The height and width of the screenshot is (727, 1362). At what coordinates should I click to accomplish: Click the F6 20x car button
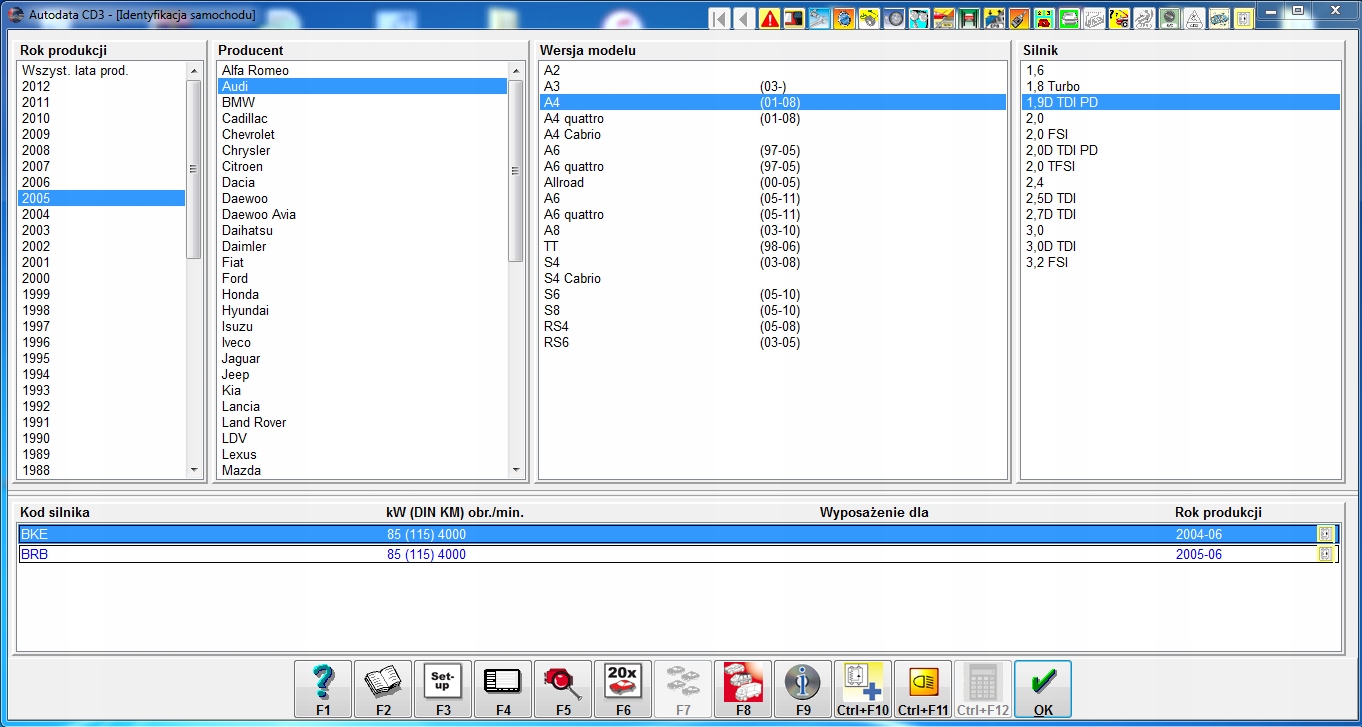[x=623, y=689]
